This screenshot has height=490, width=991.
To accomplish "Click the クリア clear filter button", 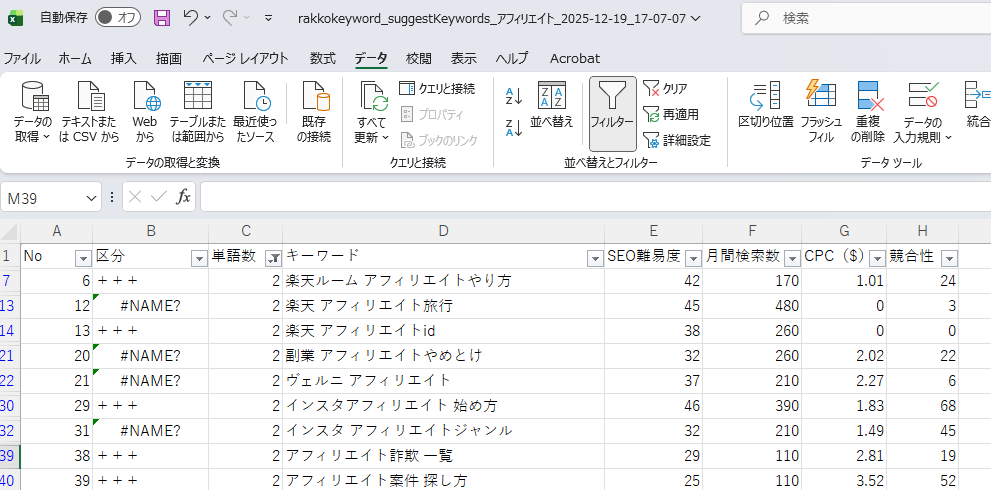I will click(666, 88).
